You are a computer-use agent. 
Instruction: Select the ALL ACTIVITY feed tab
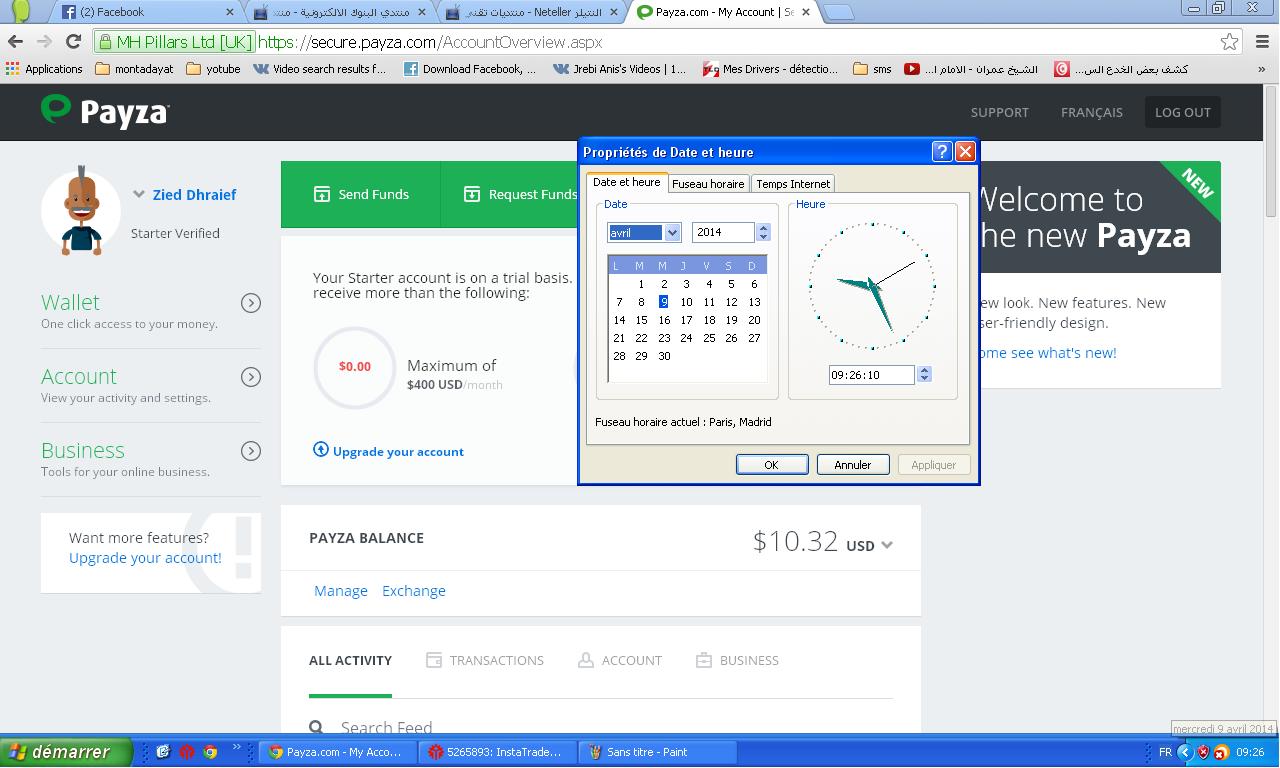pos(350,660)
